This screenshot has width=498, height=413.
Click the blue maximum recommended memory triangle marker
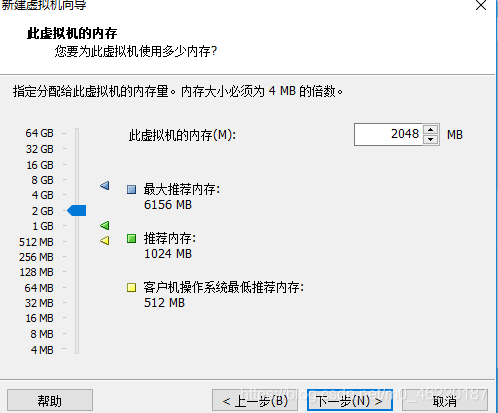point(105,186)
